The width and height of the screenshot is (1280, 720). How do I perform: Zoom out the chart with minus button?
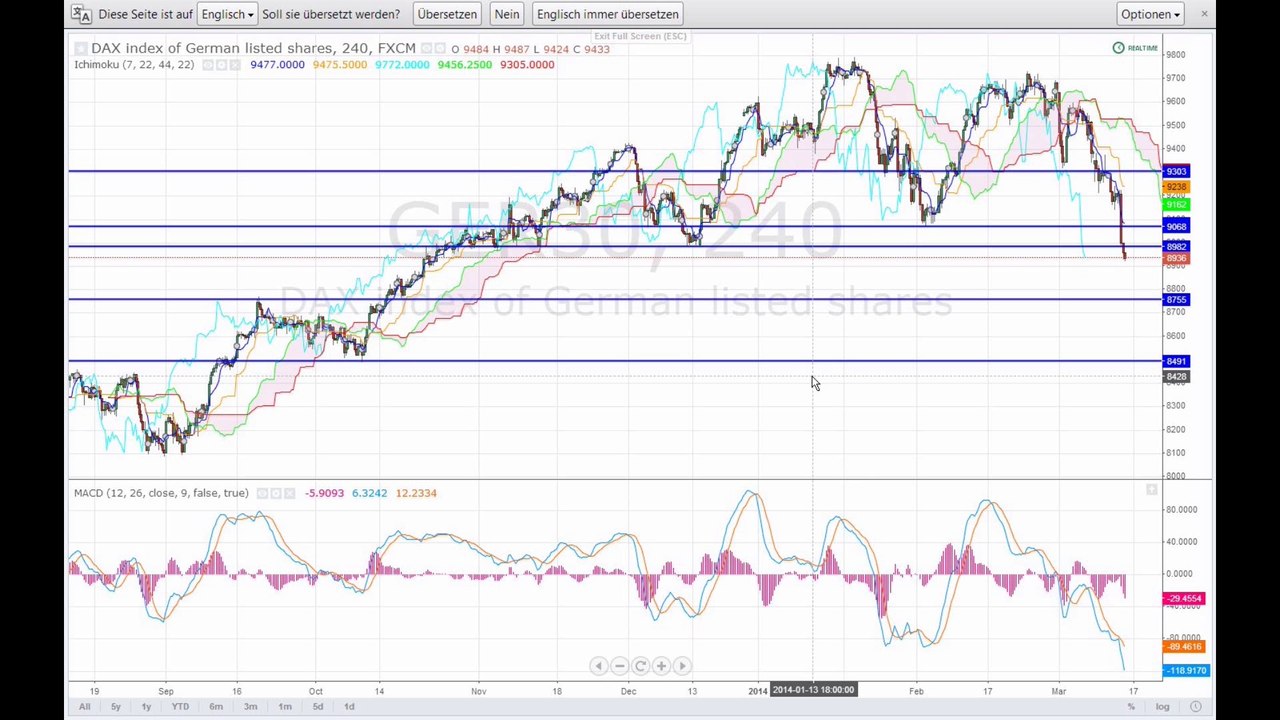point(619,666)
